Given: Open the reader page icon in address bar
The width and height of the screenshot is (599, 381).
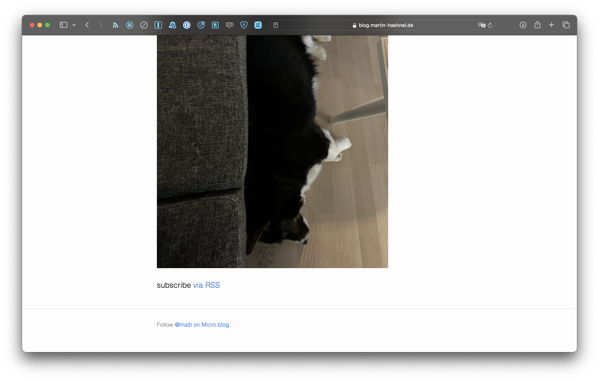Looking at the screenshot, I should click(x=276, y=25).
